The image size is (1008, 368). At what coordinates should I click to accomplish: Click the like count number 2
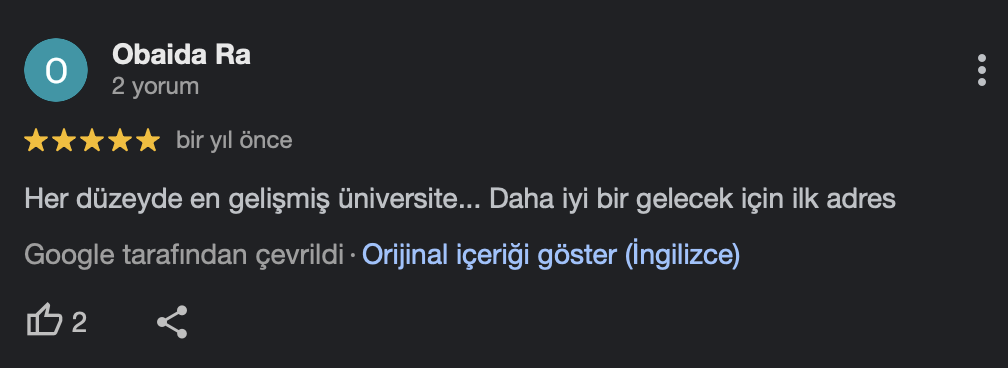coord(78,322)
